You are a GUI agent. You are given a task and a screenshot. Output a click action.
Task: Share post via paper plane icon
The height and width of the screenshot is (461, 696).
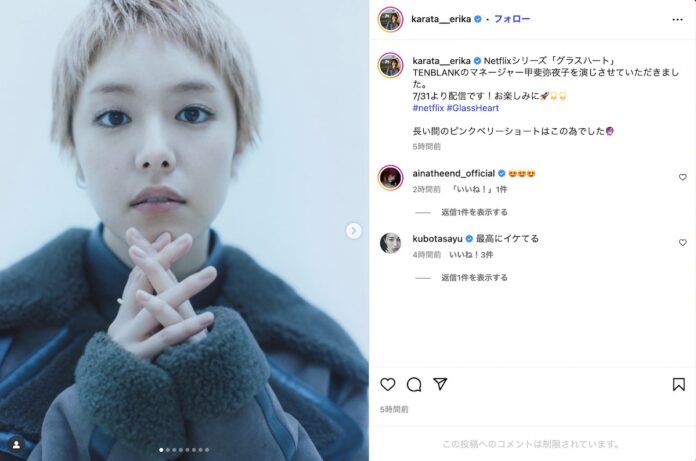[440, 384]
